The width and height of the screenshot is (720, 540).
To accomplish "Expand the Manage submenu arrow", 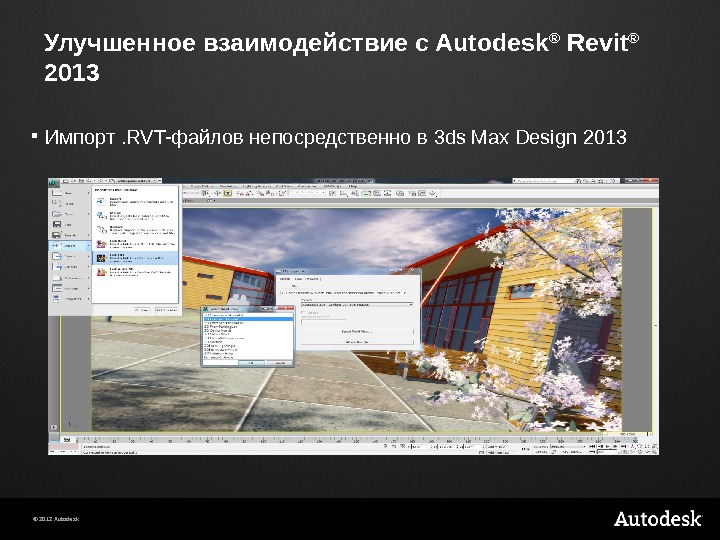I will point(88,288).
